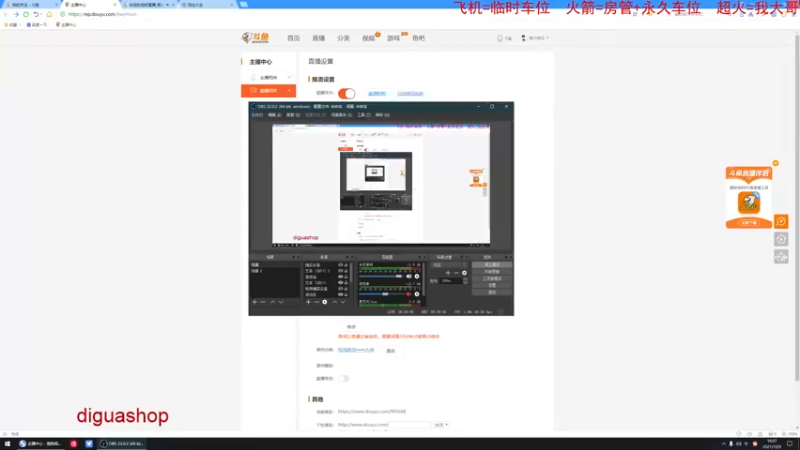Image resolution: width=800 pixels, height=450 pixels.
Task: Click the bottom gray floating sidebar icon
Action: [x=781, y=257]
